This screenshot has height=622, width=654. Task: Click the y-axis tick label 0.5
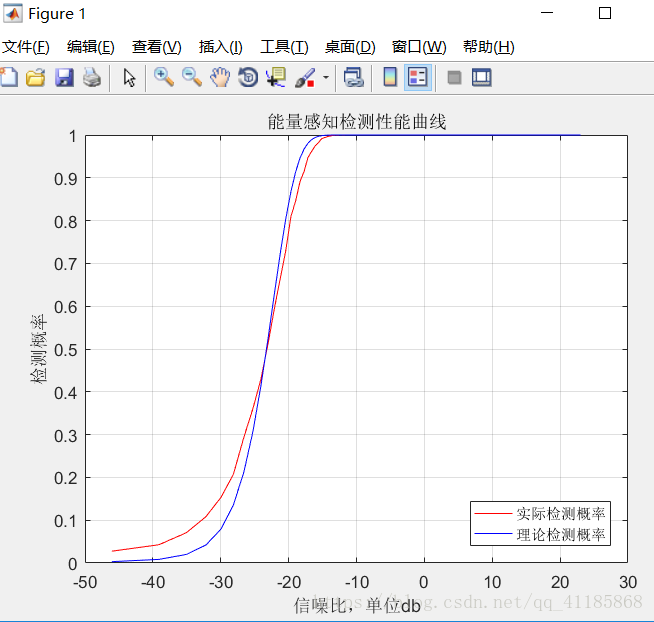coord(66,350)
